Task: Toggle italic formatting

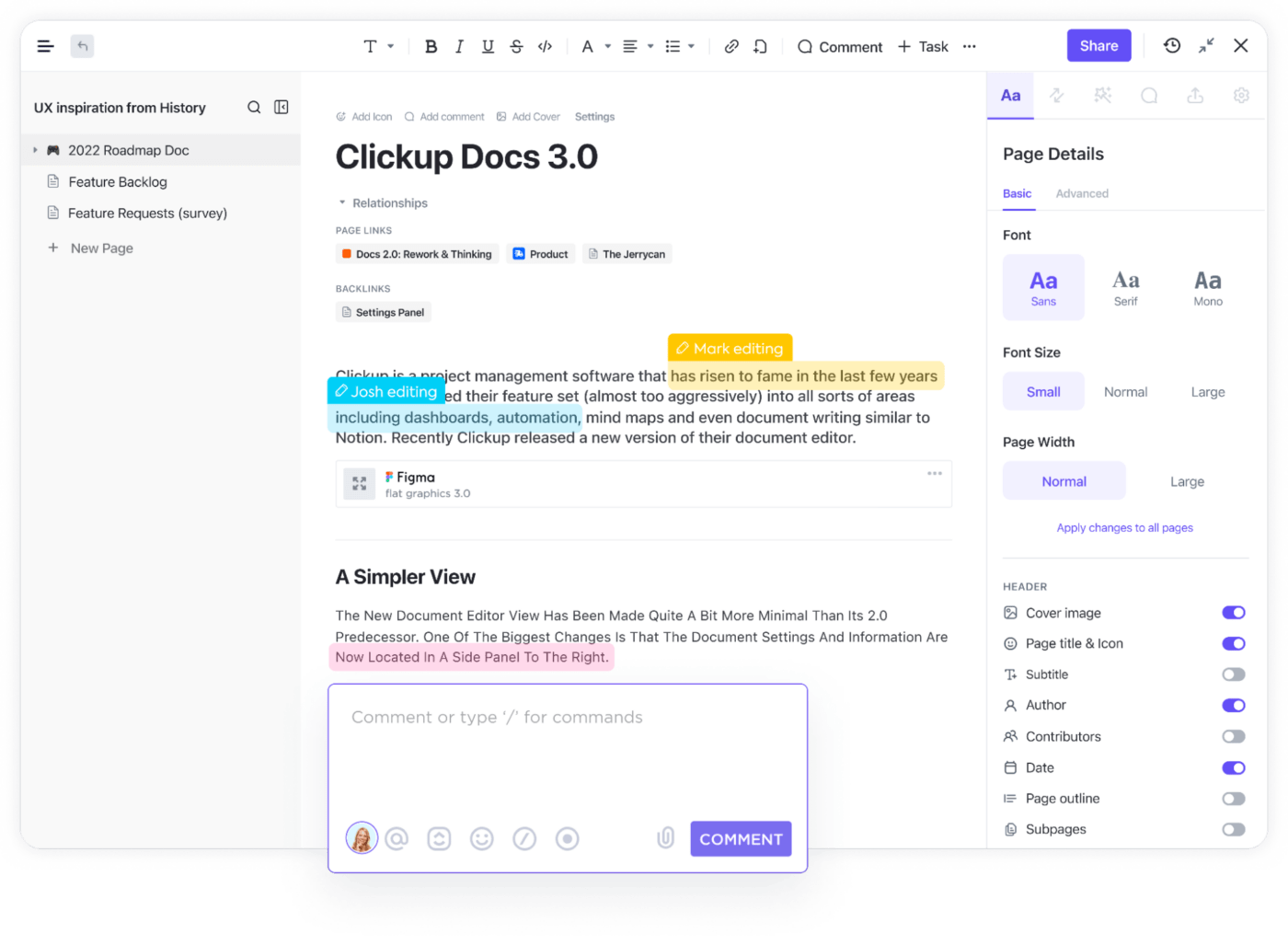Action: [x=459, y=47]
